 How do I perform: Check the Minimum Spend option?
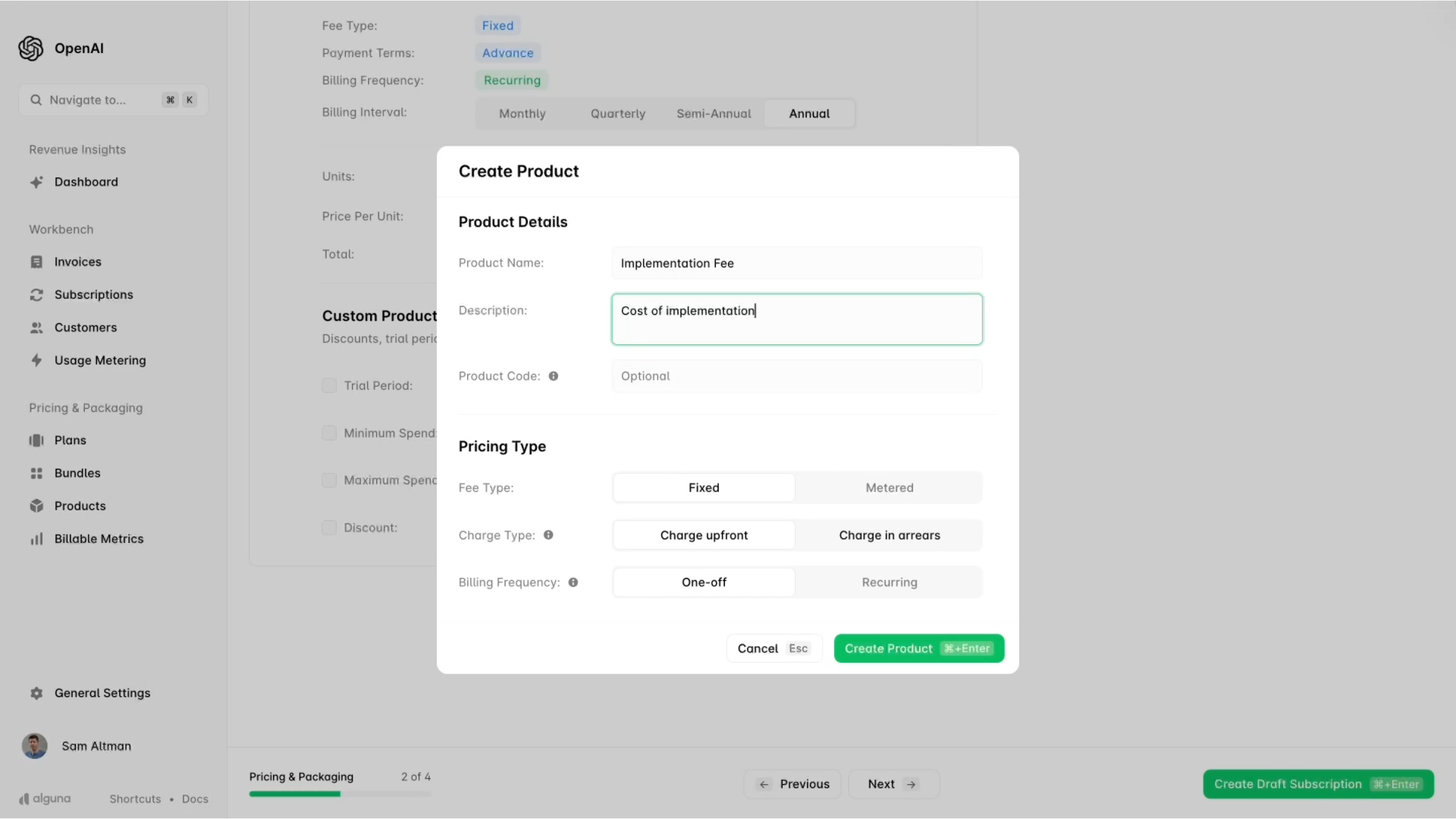tap(328, 432)
